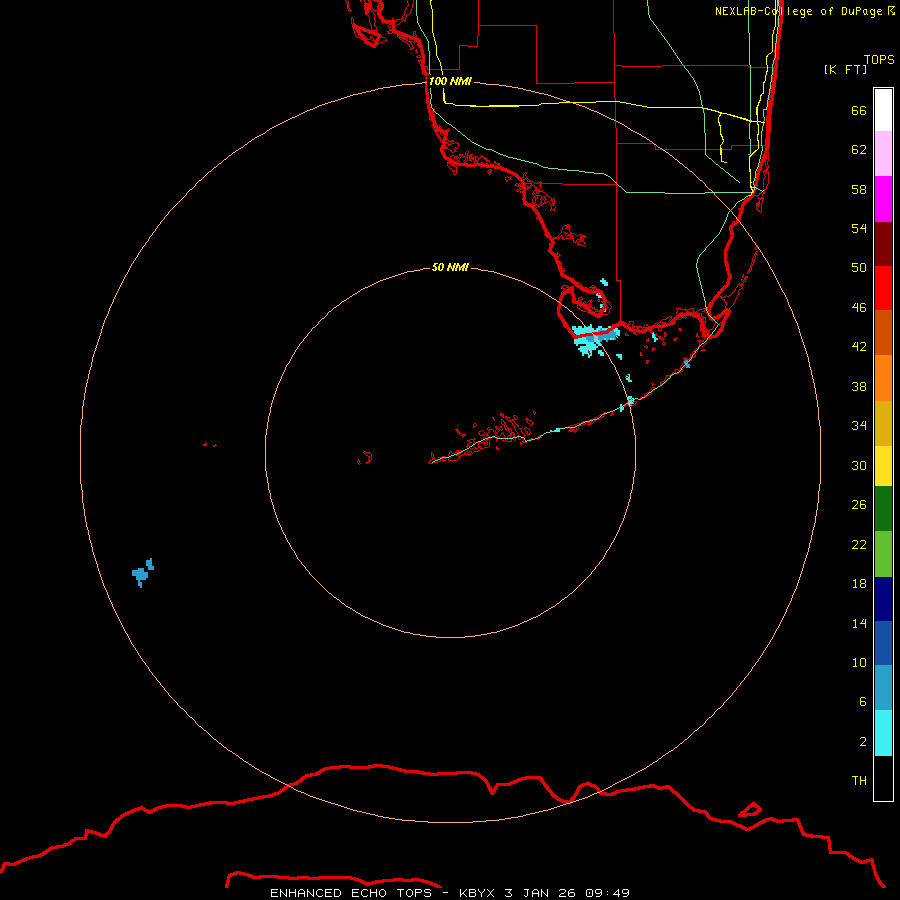Select the dark green legend swatch
Viewport: 900px width, 900px height.
pos(883,509)
